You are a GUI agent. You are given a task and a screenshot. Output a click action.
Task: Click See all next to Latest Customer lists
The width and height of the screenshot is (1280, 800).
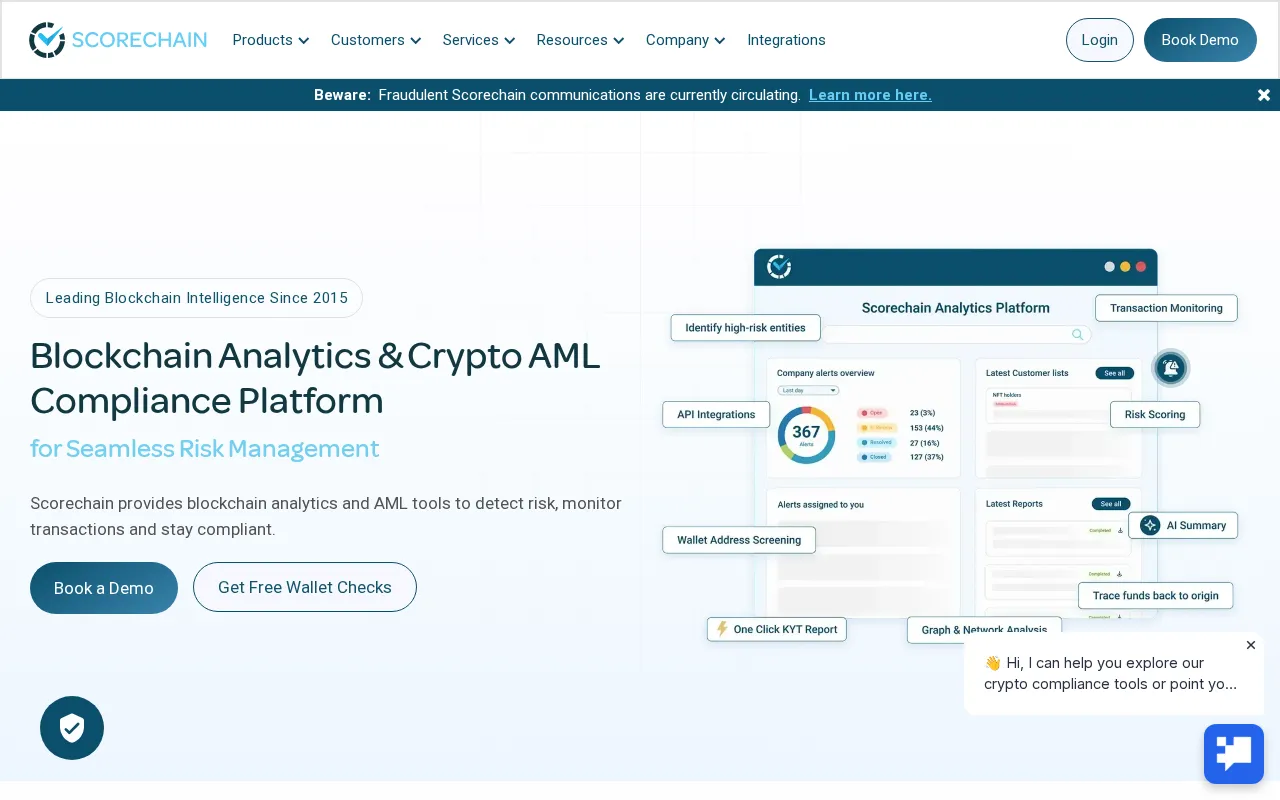pos(1115,373)
